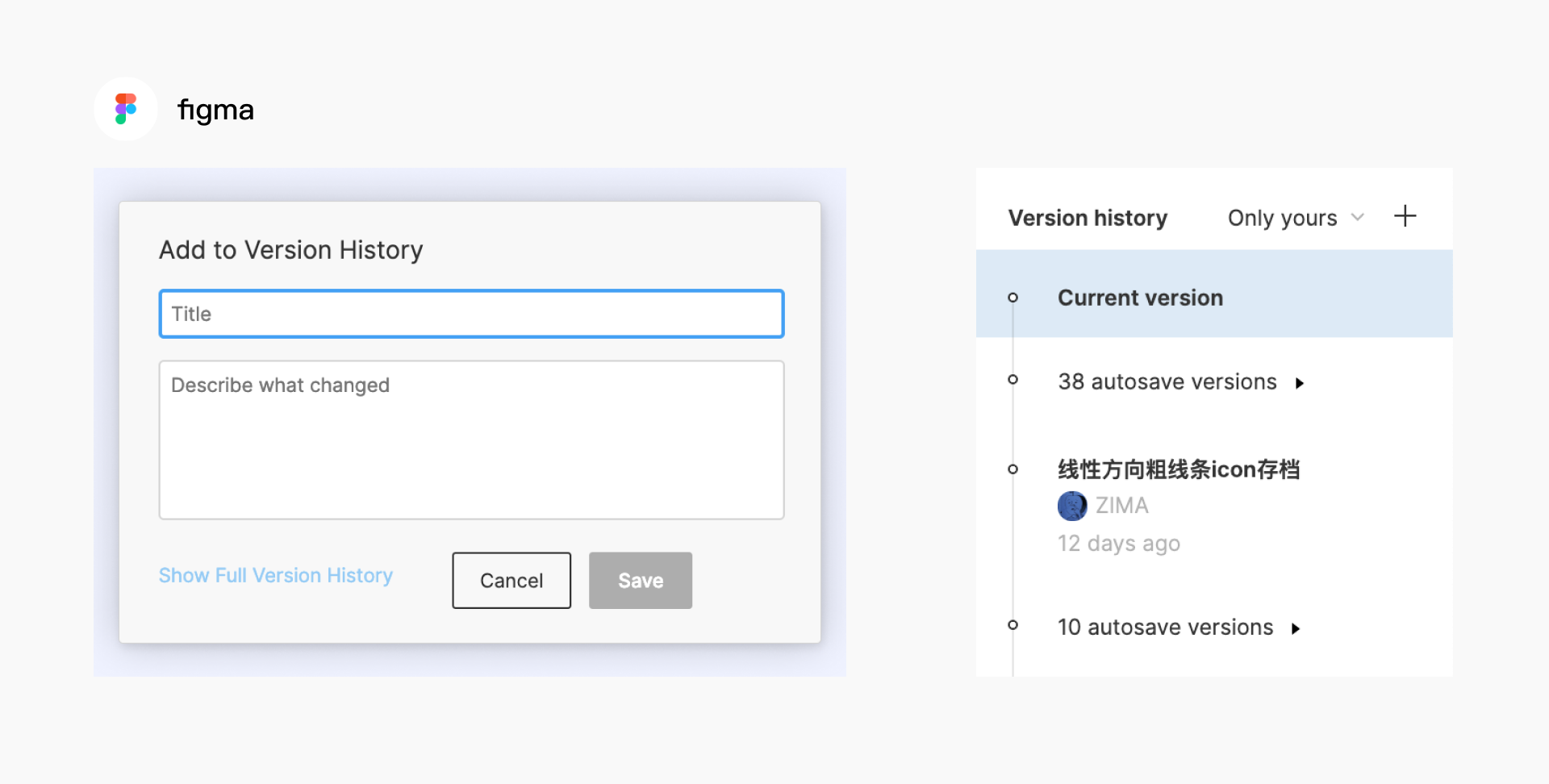Click the figma wordmark text

tap(215, 110)
